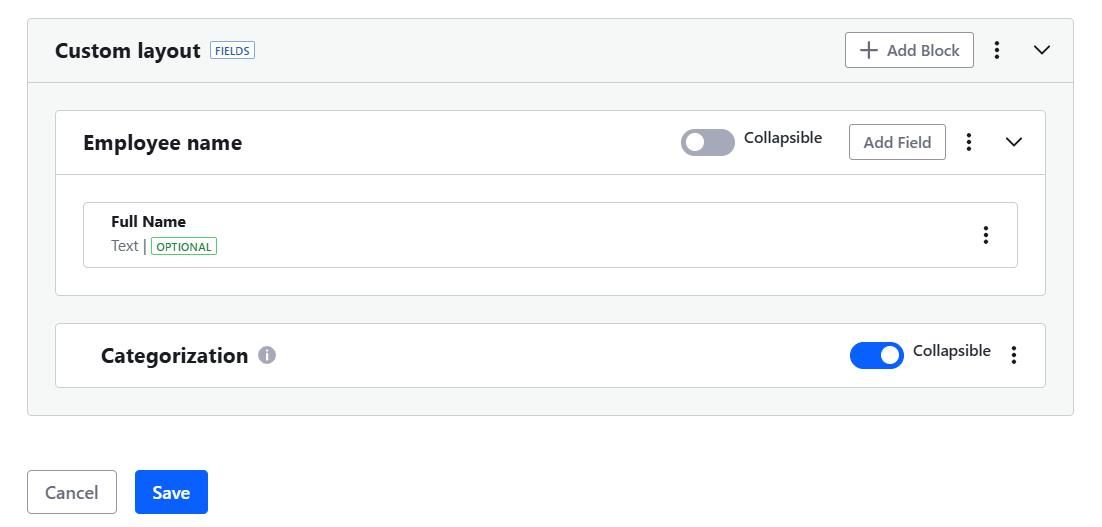The height and width of the screenshot is (527, 1102).
Task: Click the Categorization info icon
Action: (x=267, y=355)
